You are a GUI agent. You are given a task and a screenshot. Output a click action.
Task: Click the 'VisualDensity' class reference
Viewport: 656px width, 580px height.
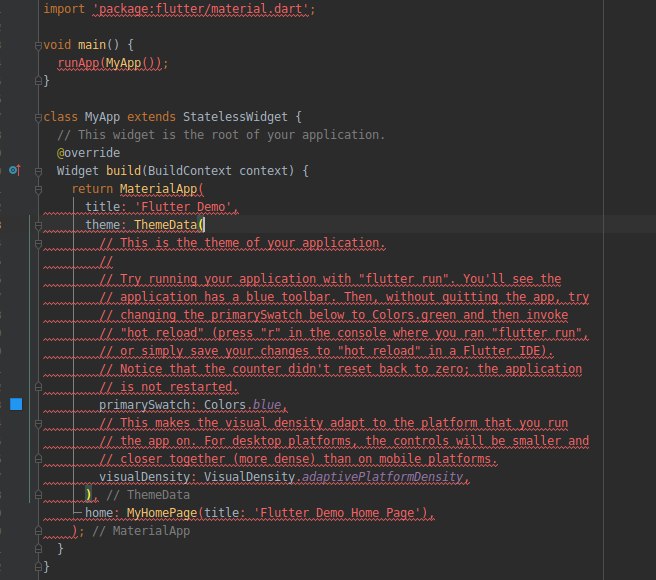tap(249, 477)
